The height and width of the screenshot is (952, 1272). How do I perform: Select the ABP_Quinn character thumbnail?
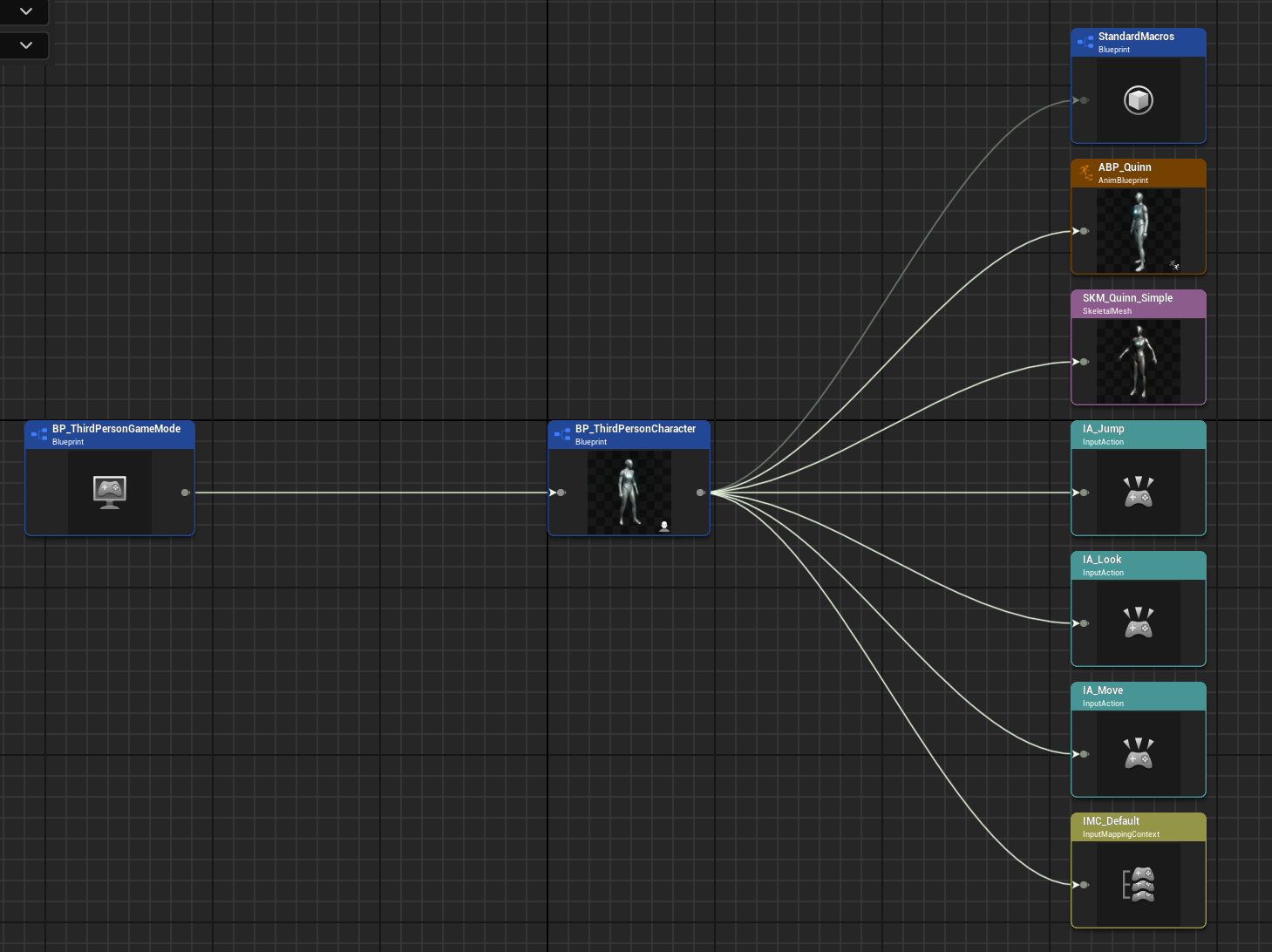tap(1139, 231)
